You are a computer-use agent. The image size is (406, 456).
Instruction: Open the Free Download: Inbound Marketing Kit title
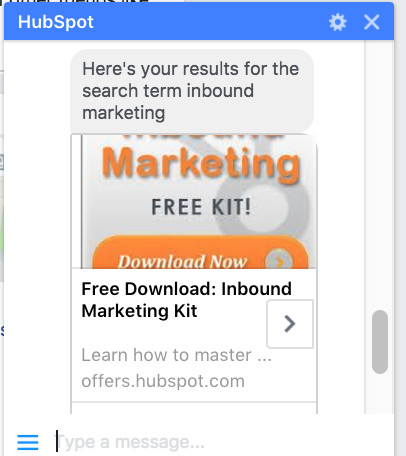coord(186,300)
